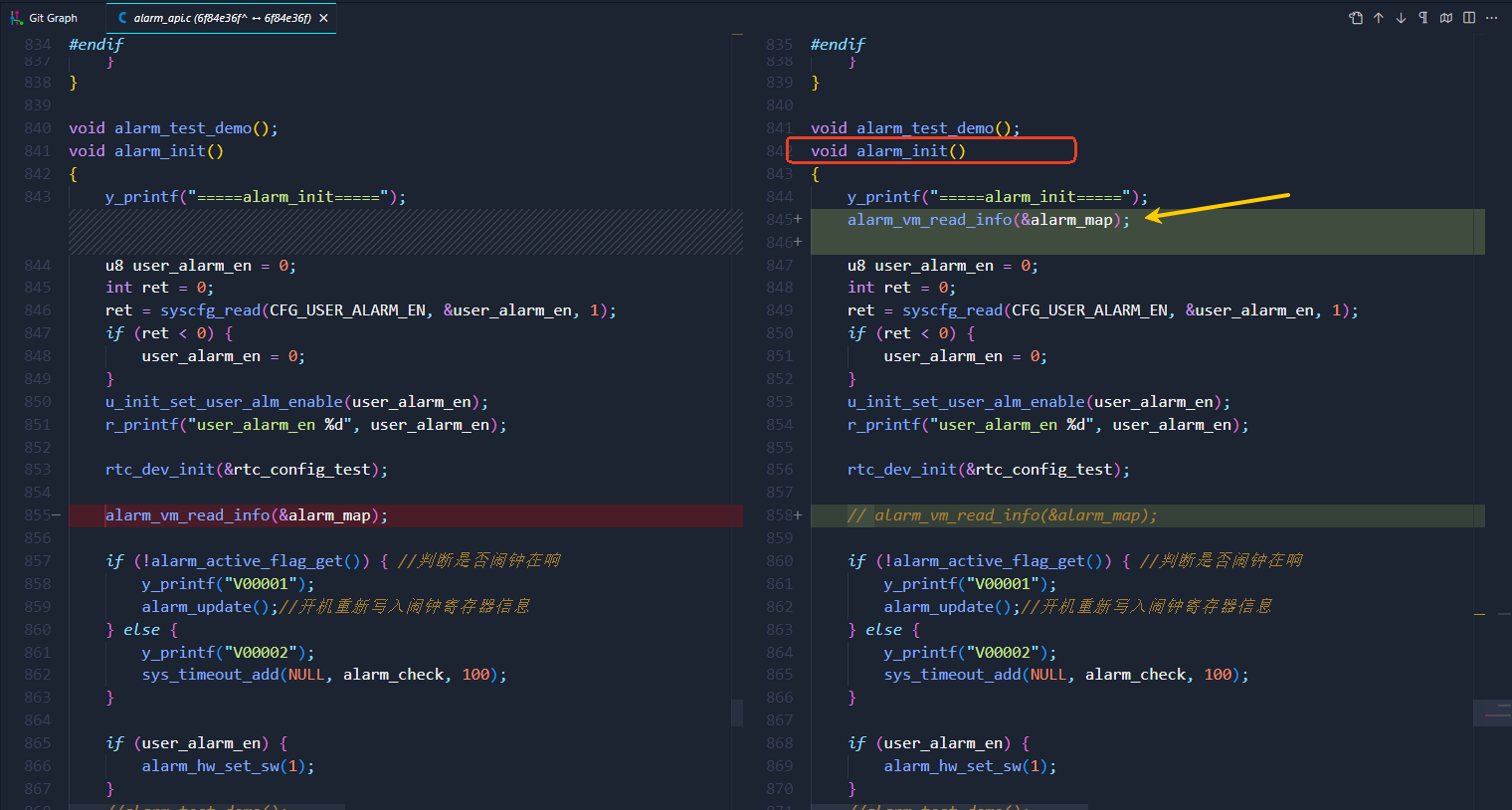The image size is (1512, 810).
Task: Switch to the Git Graph tab
Action: point(44,18)
